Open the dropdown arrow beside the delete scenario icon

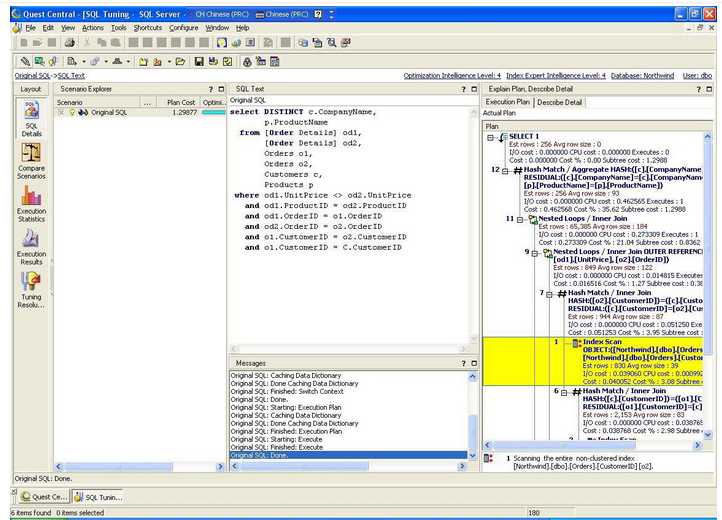169,61
